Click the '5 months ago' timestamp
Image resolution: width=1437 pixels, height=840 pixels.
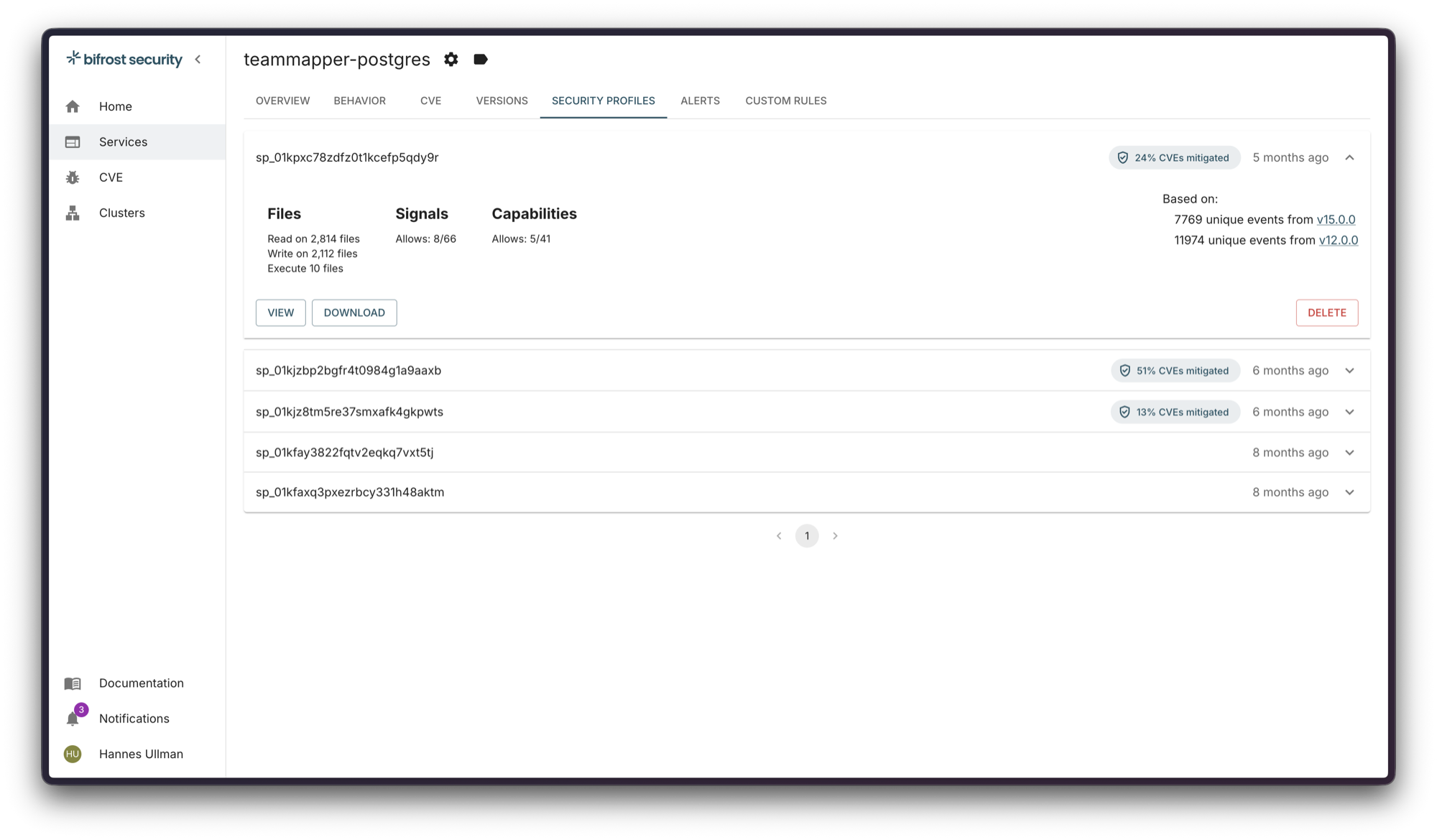pos(1290,158)
